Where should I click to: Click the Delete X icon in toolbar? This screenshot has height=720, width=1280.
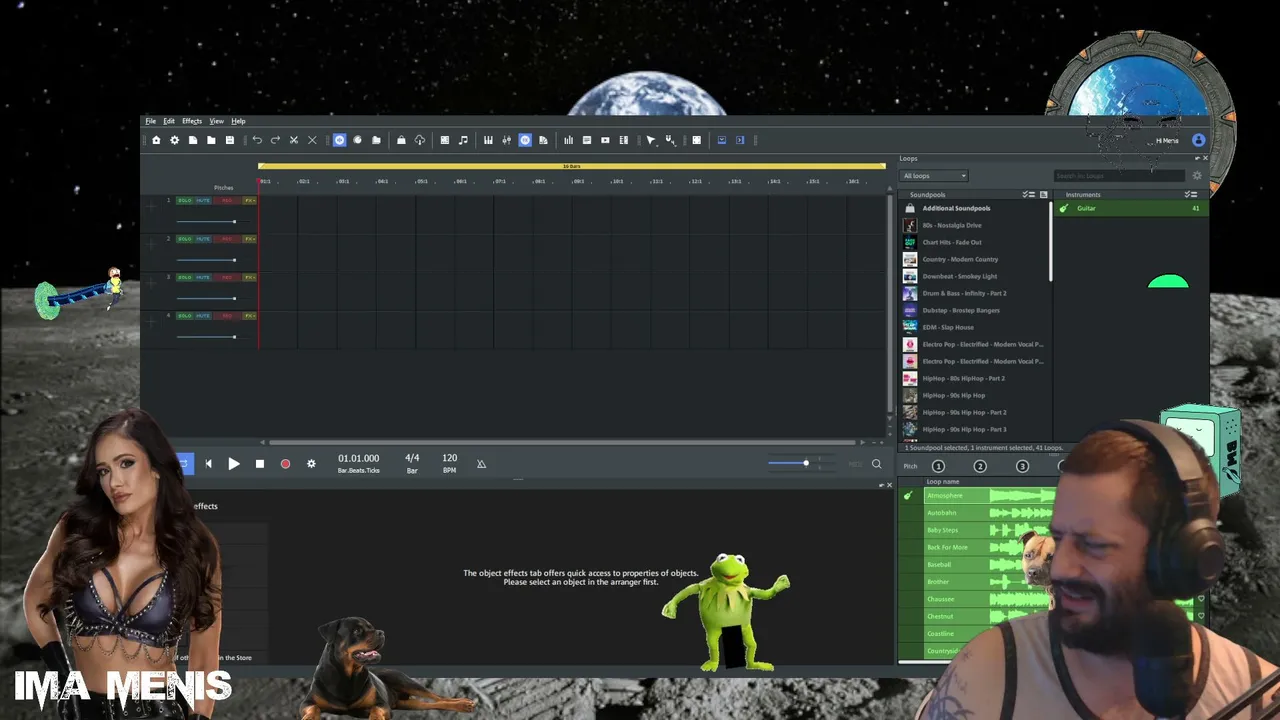(312, 140)
